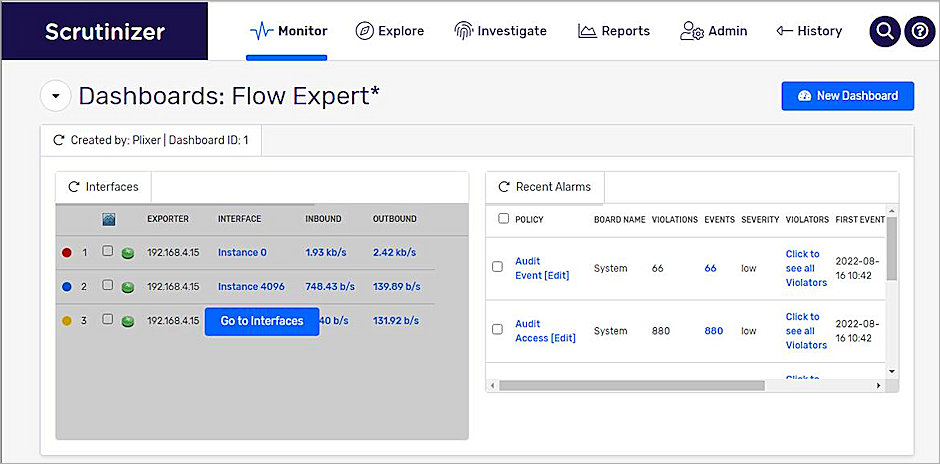
Task: Open the Reports menu
Action: click(x=613, y=31)
